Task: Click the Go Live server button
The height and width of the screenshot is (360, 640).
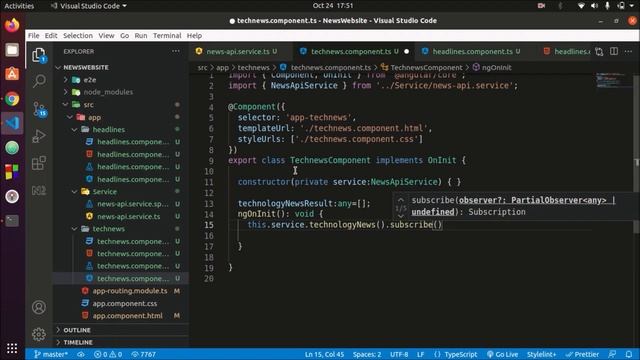Action: coord(502,354)
